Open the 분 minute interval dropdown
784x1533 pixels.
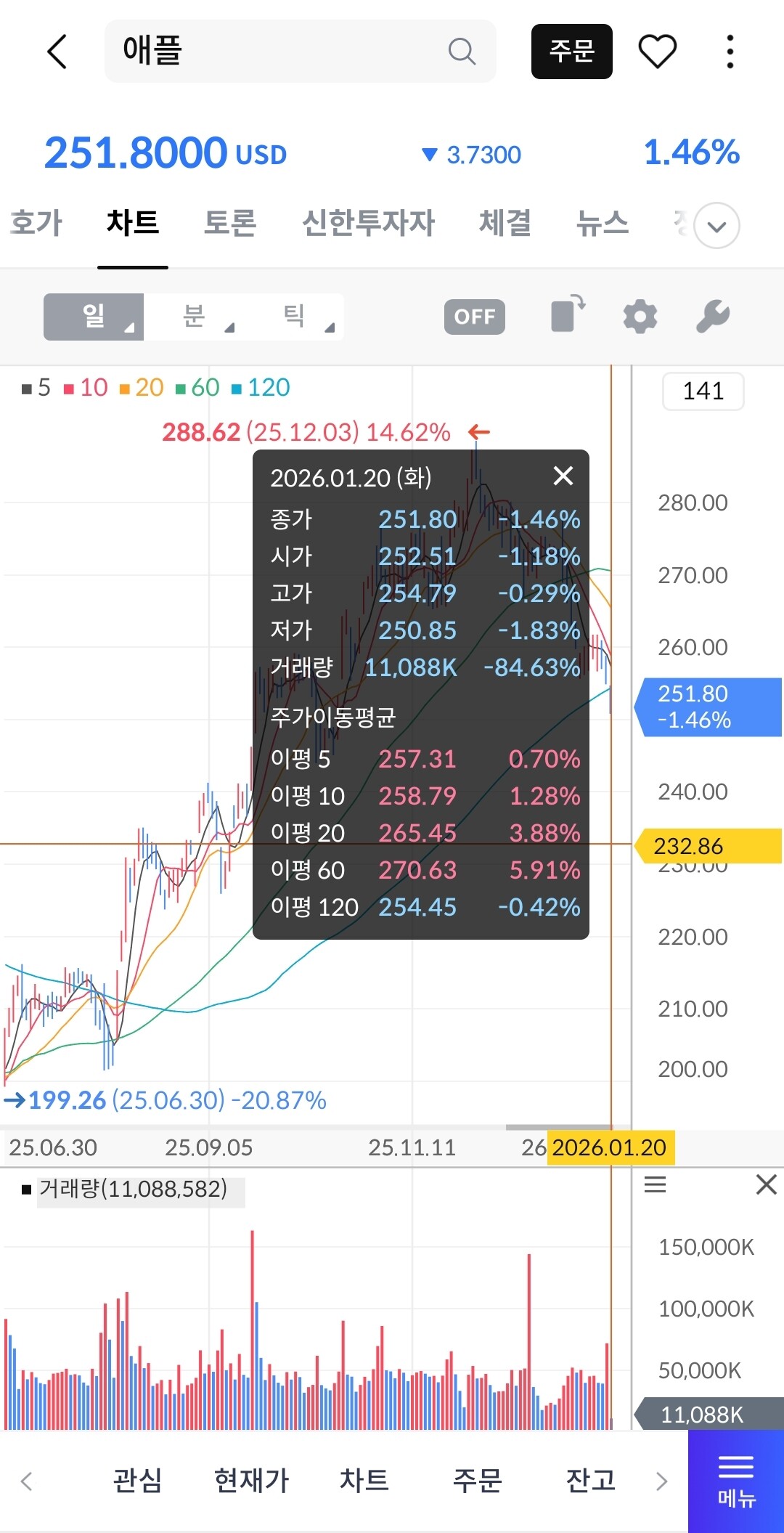[x=194, y=317]
